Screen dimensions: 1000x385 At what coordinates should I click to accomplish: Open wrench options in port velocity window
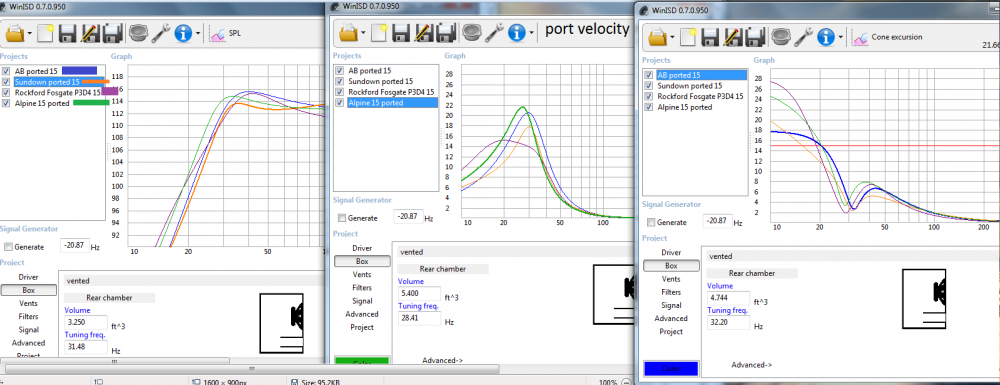click(x=494, y=32)
